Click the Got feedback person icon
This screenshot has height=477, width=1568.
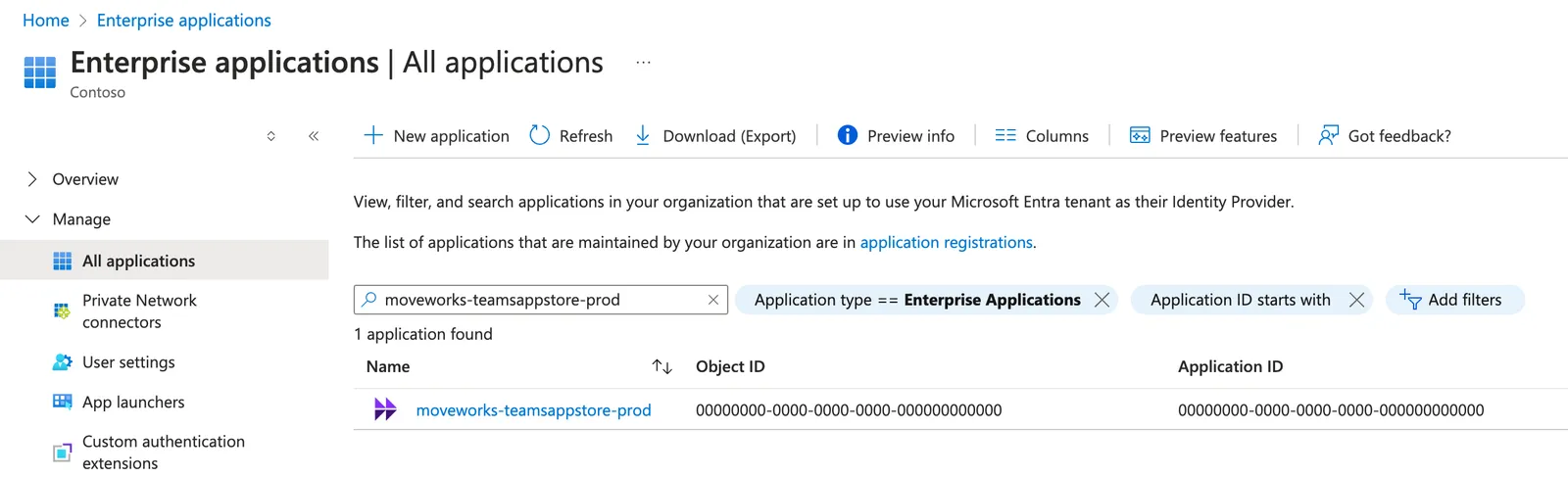(x=1328, y=135)
